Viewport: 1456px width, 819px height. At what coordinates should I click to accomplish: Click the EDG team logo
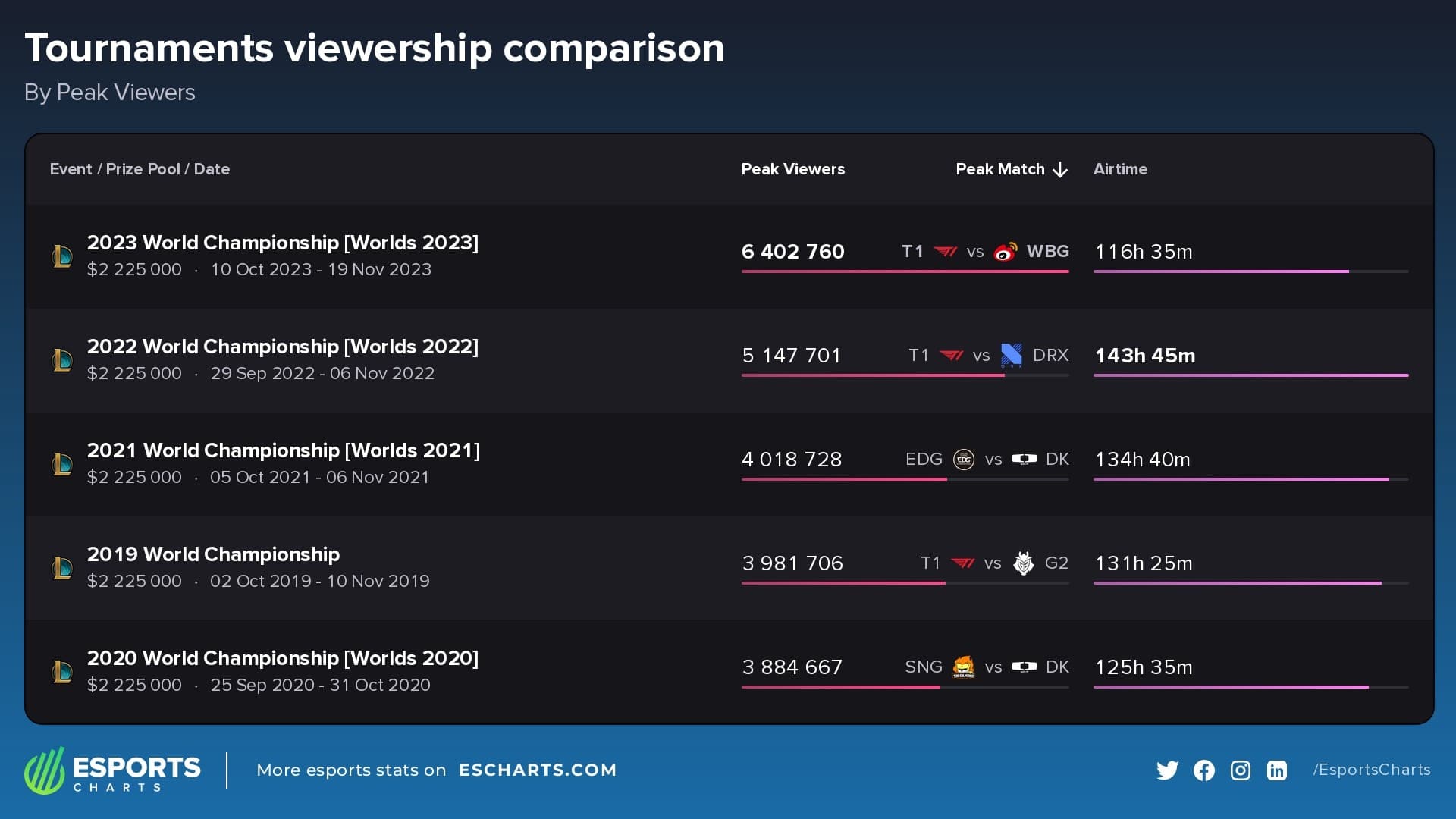tap(963, 459)
